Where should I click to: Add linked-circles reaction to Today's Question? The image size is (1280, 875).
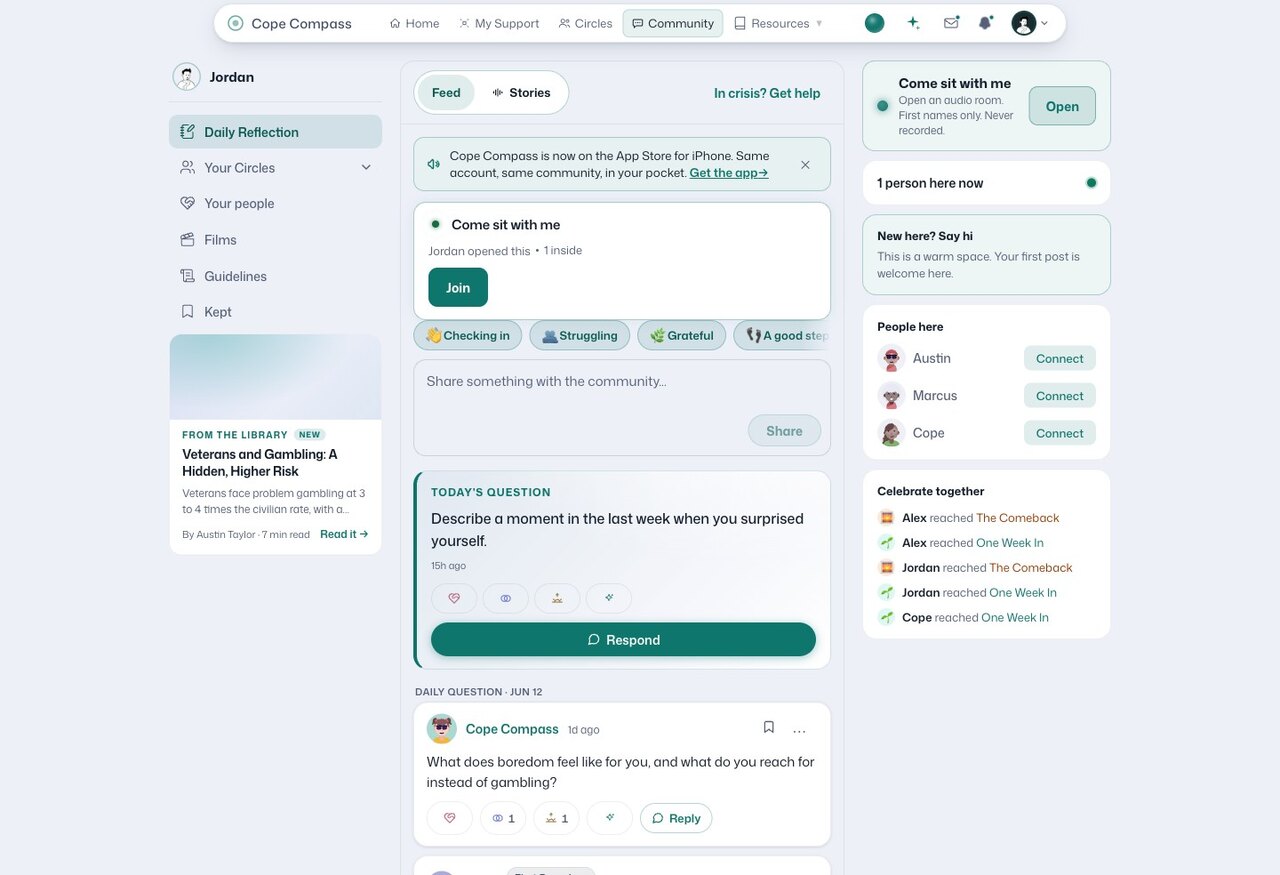[x=506, y=598]
